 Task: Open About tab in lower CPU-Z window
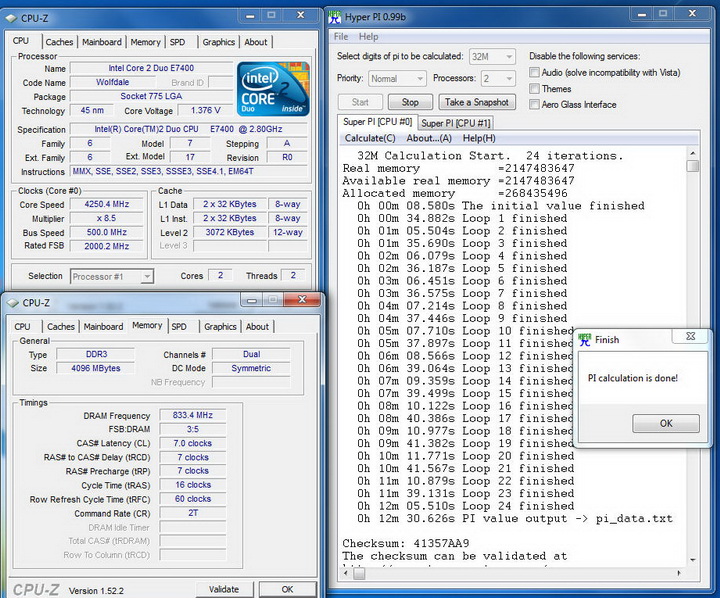(257, 327)
